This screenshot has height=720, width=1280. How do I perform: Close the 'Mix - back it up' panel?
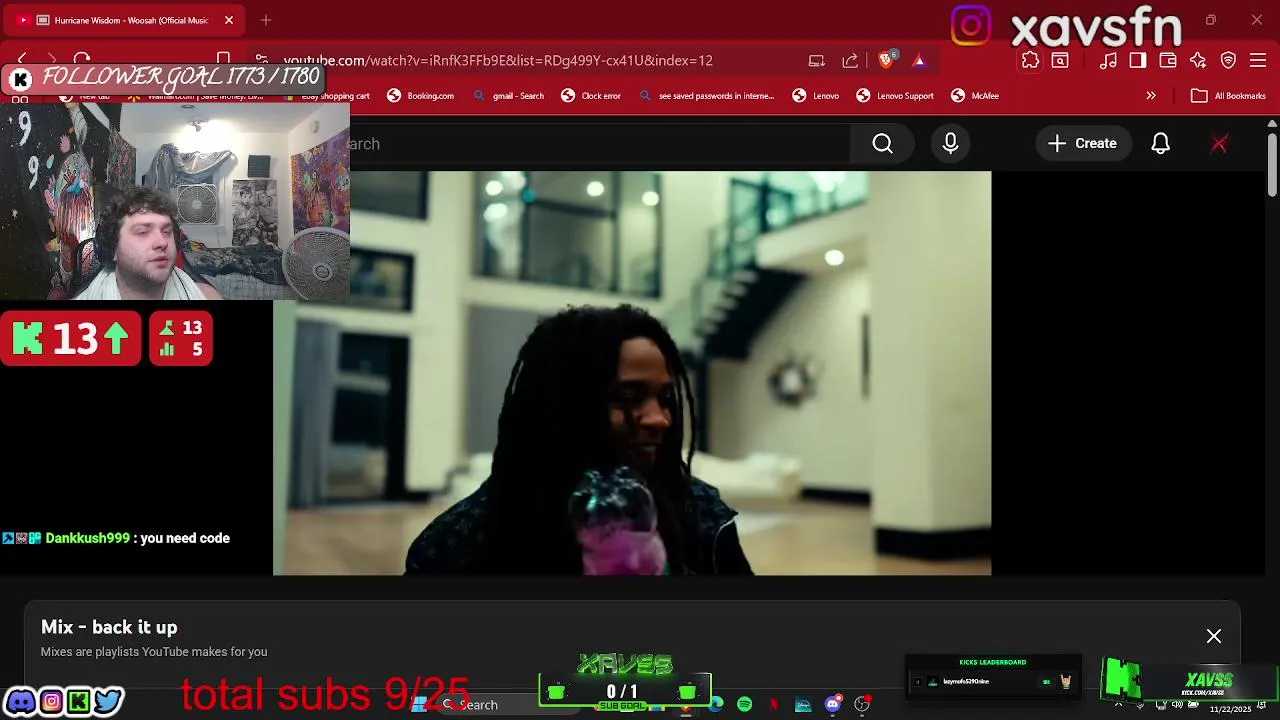point(1213,636)
